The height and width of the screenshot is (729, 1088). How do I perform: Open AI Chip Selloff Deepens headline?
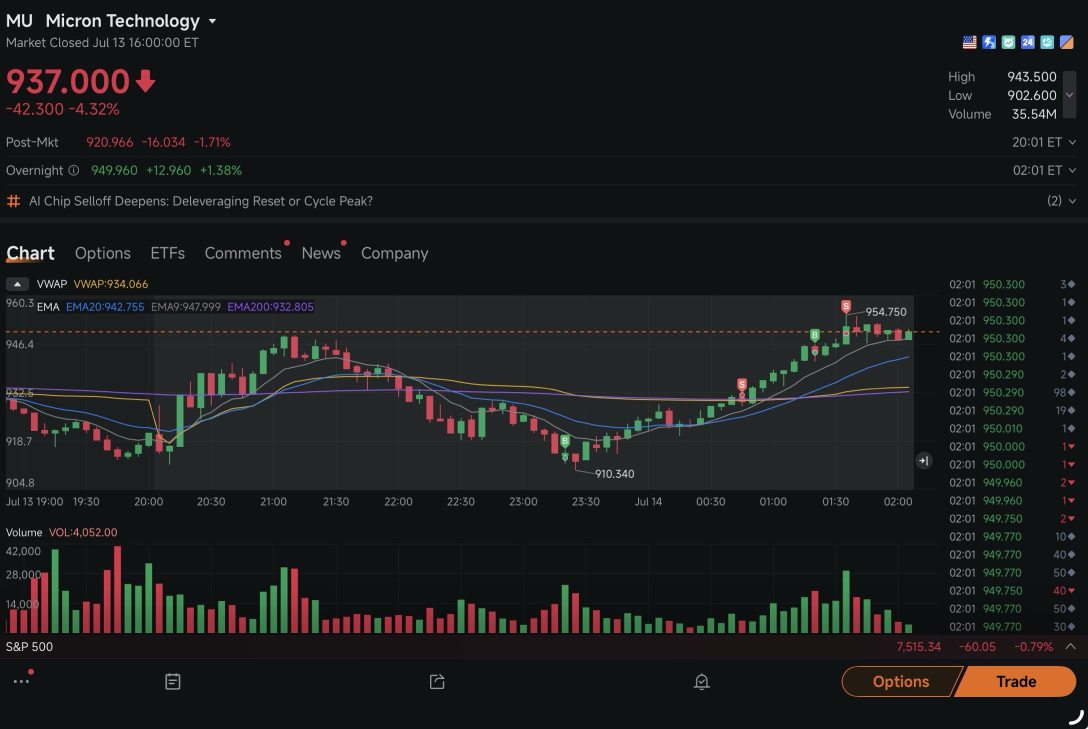pos(201,201)
